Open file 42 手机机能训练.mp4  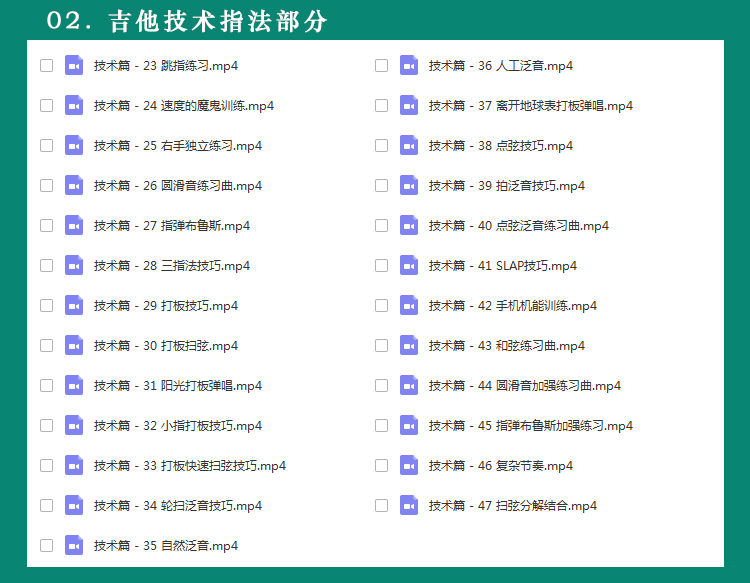point(512,306)
